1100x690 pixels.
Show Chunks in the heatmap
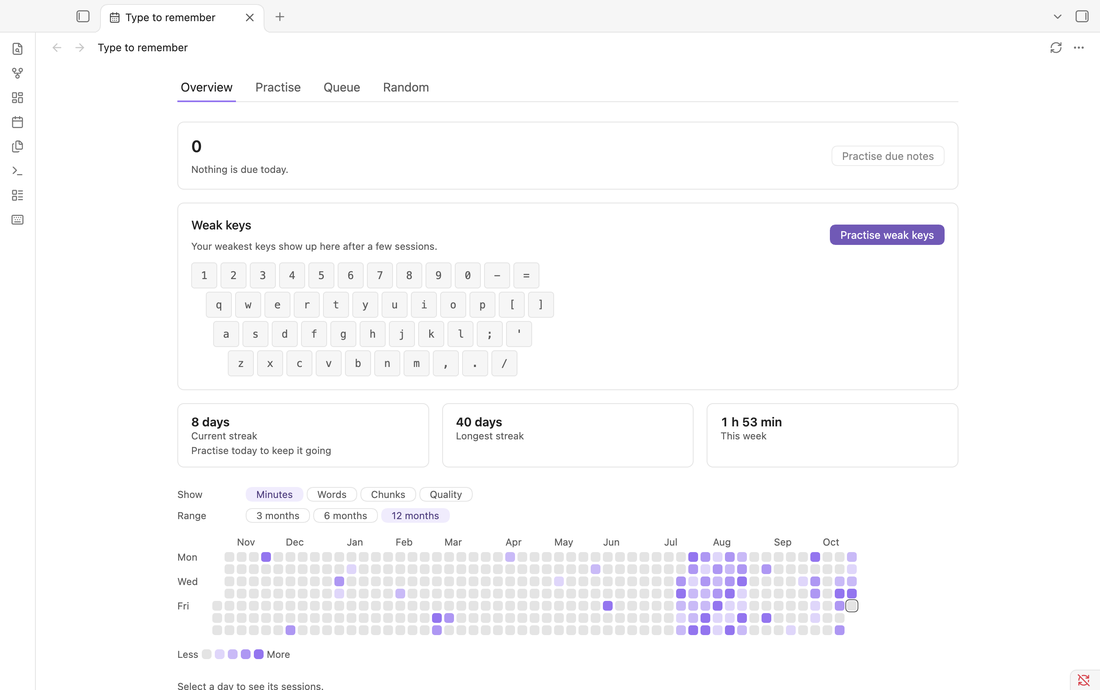(x=388, y=494)
